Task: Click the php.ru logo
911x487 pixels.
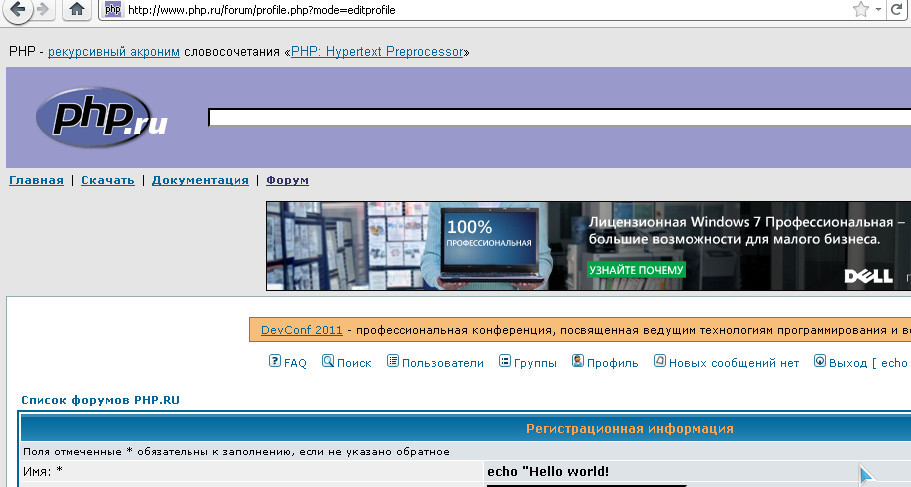Action: tap(102, 117)
